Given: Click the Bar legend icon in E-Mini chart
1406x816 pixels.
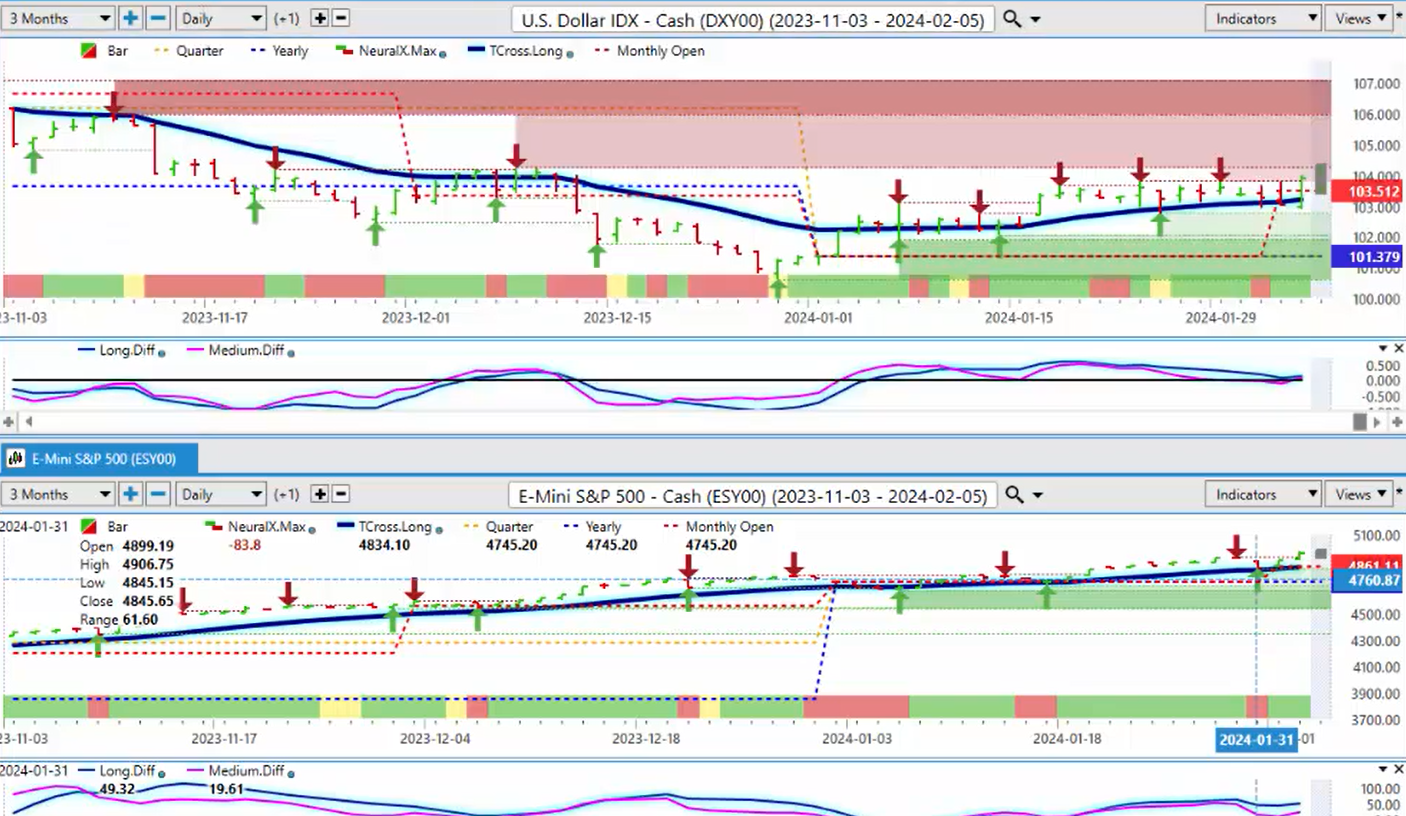Looking at the screenshot, I should click(88, 527).
